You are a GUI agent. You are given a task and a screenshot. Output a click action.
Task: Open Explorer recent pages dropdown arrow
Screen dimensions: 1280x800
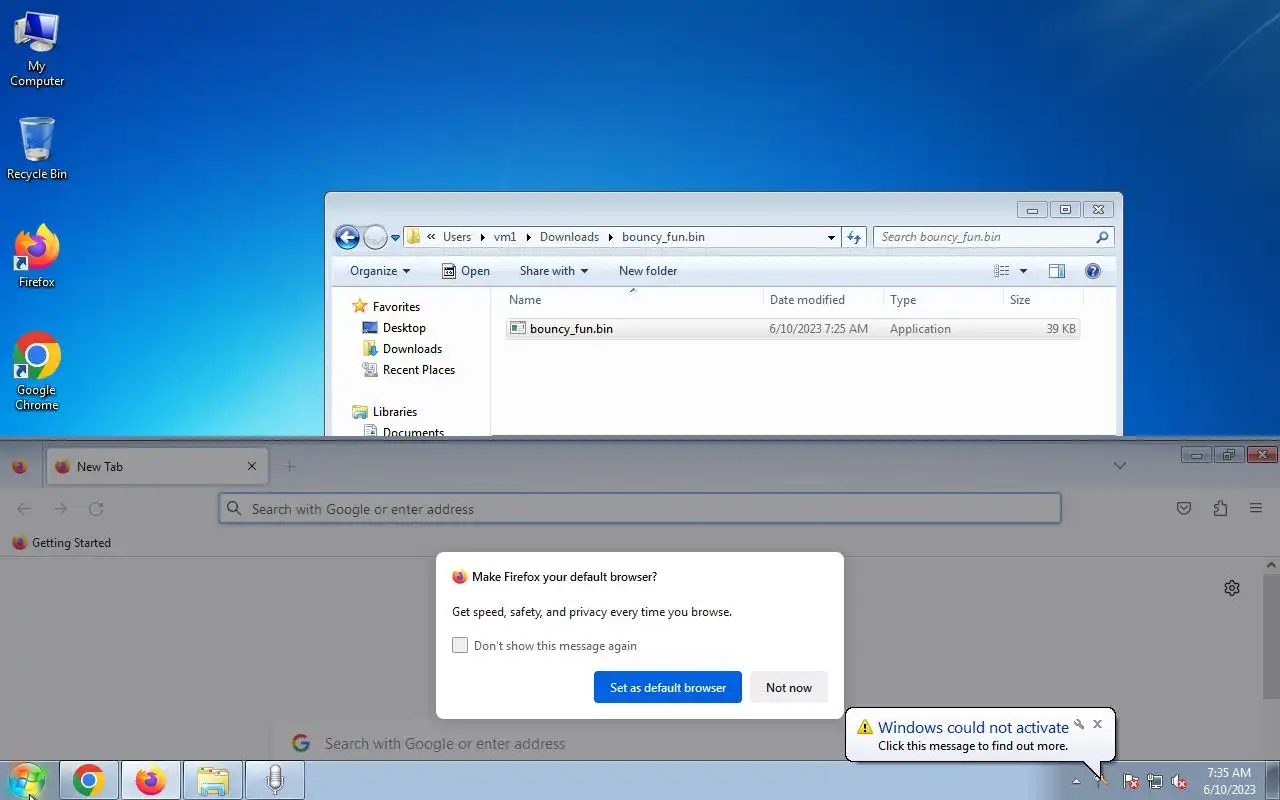pyautogui.click(x=395, y=238)
